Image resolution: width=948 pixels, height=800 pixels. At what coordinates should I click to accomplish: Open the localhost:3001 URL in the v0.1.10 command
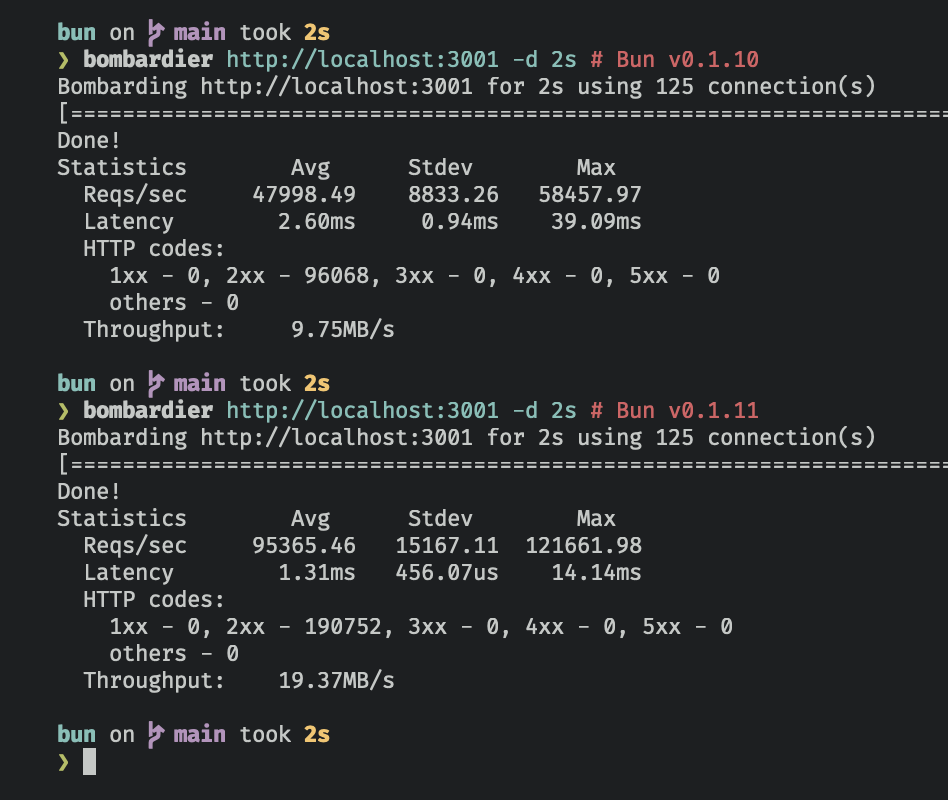point(362,59)
